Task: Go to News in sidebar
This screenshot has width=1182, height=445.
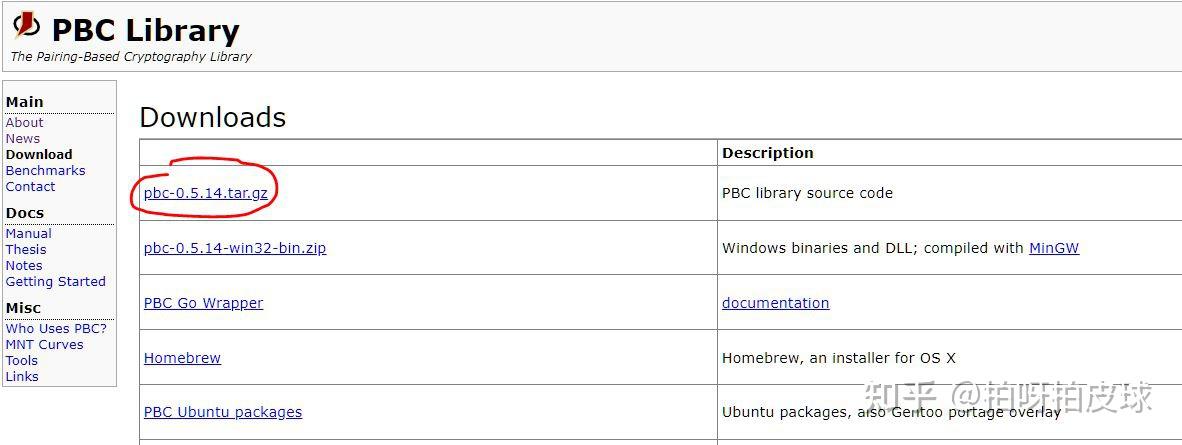Action: 23,139
